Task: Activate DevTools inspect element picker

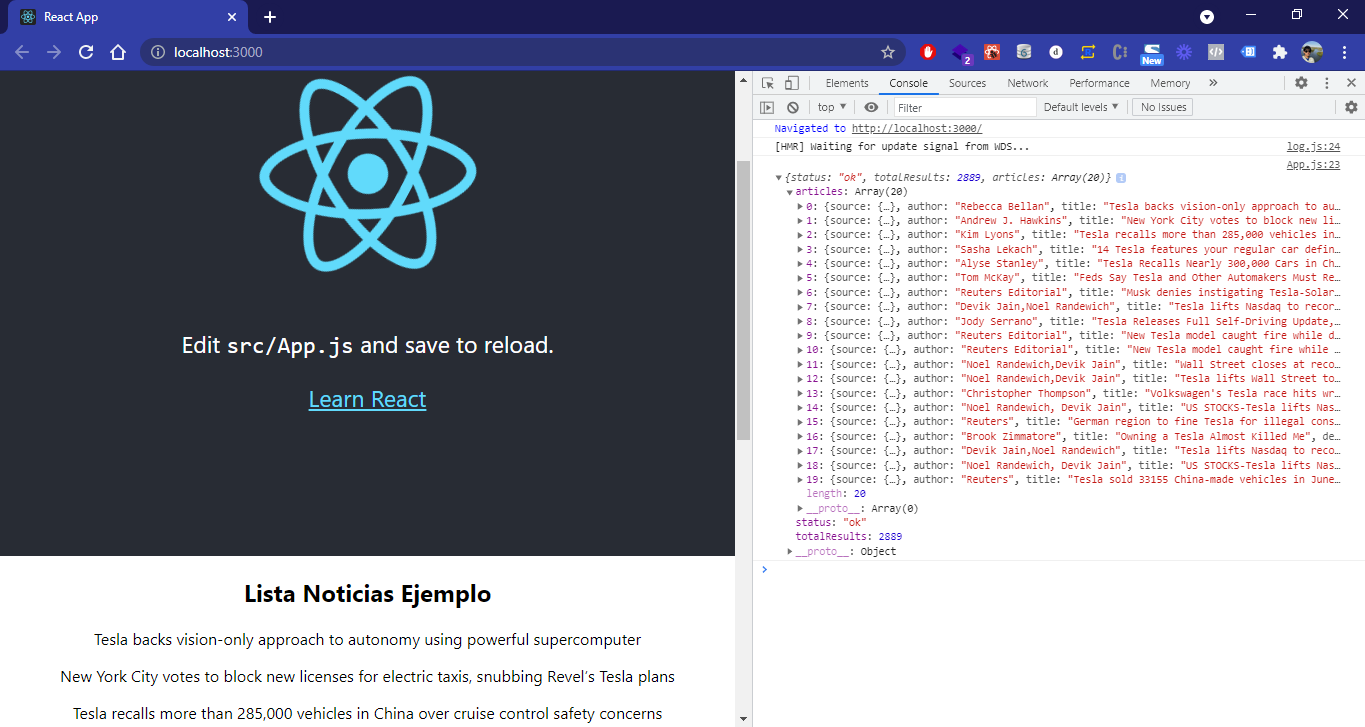Action: click(x=768, y=83)
